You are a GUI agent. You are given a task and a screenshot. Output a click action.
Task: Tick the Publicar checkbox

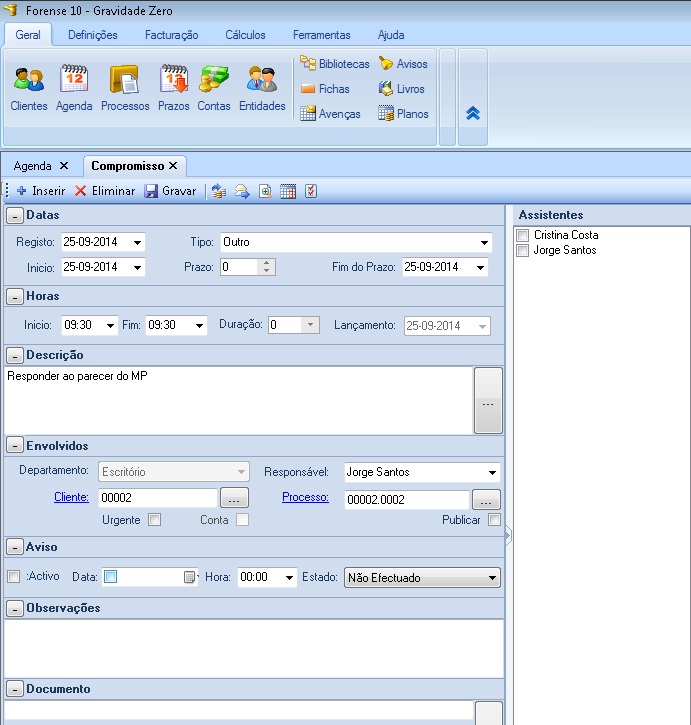(x=494, y=520)
